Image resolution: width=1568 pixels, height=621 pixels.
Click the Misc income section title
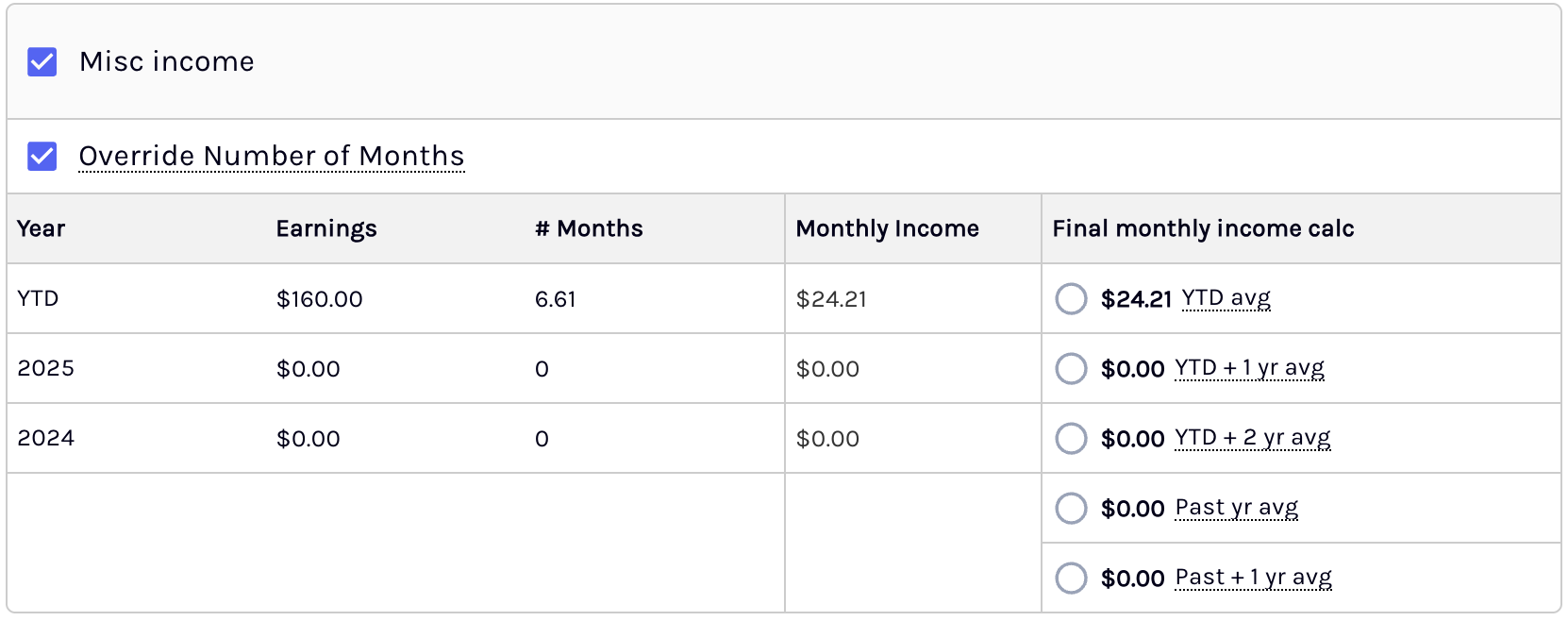(167, 62)
